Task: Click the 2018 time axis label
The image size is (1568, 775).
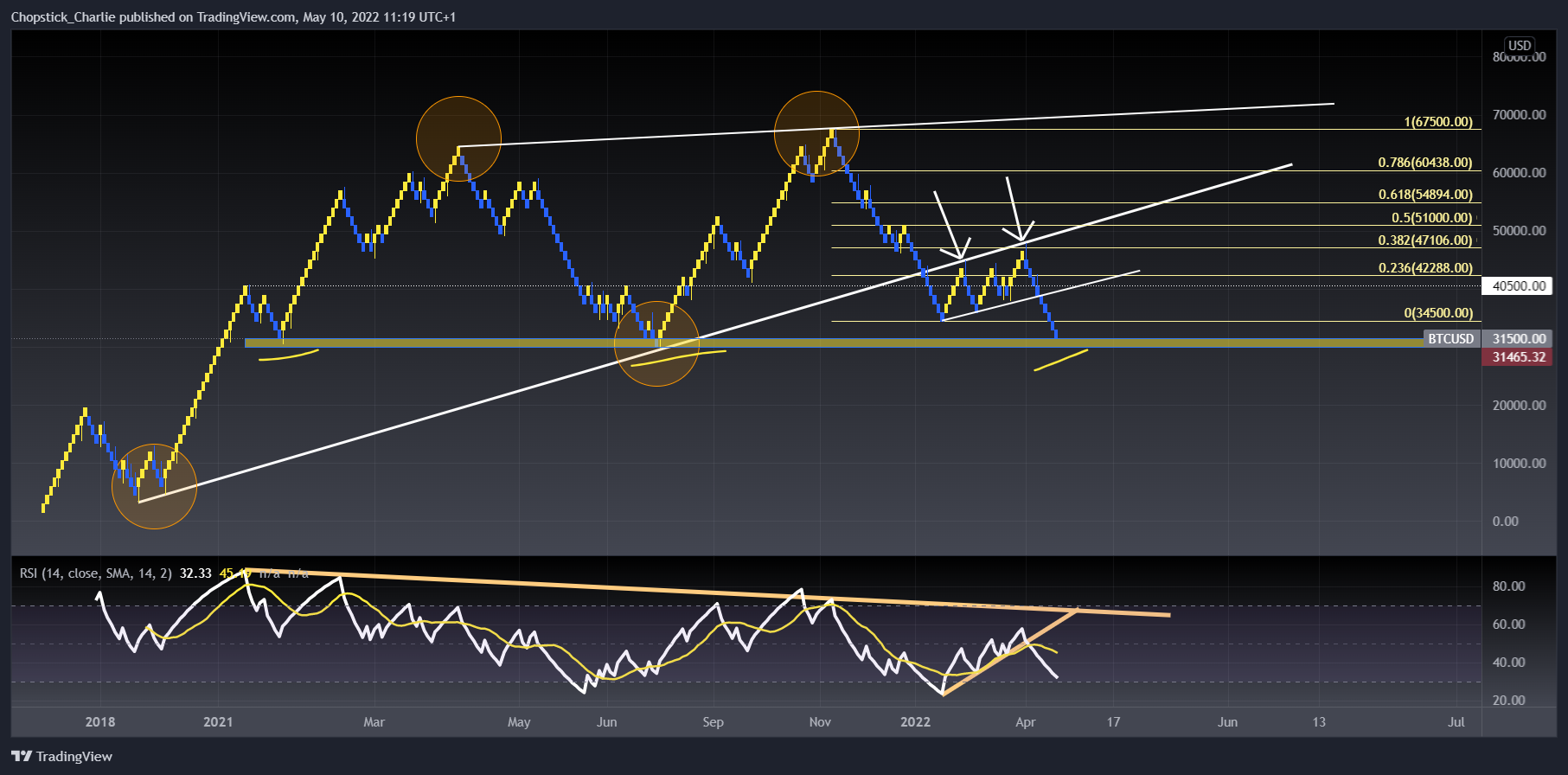Action: [x=100, y=721]
